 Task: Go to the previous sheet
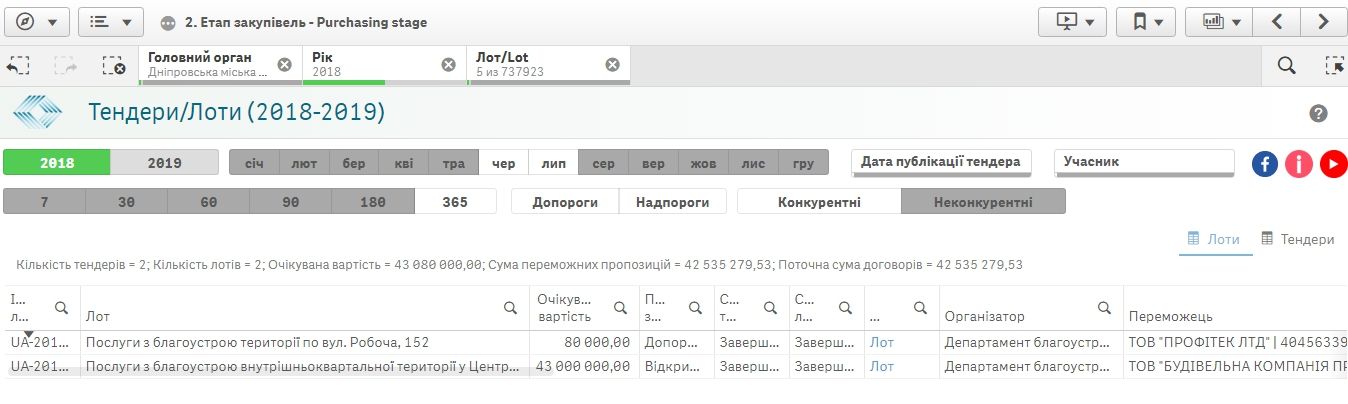[x=1278, y=21]
